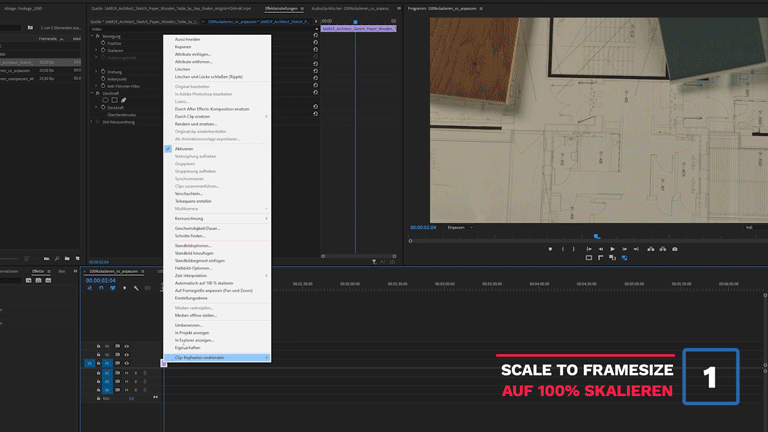Select the ellipse mask tool under Deckkraft
The height and width of the screenshot is (432, 768).
click(106, 100)
